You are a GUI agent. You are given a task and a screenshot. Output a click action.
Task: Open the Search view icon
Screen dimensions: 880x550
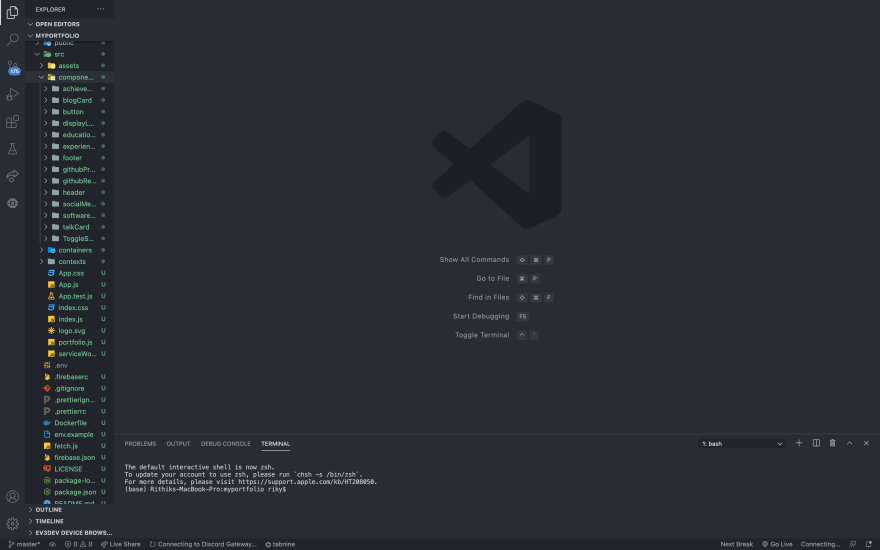[12, 39]
